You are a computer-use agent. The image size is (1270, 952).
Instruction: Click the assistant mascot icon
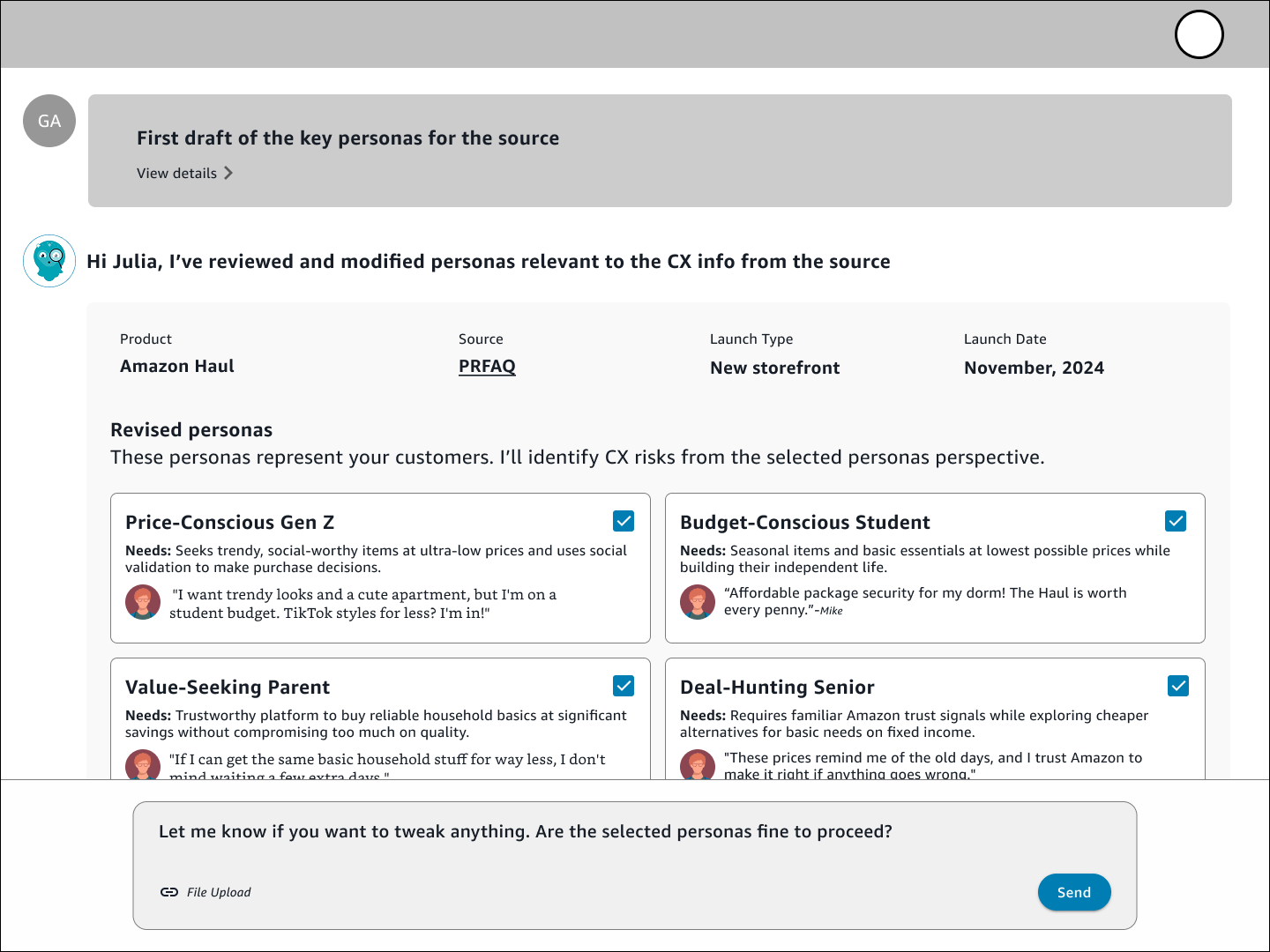point(49,261)
